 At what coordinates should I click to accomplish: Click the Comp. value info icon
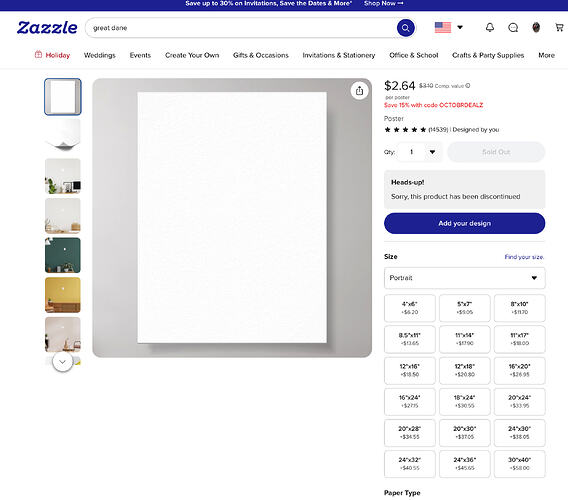468,86
